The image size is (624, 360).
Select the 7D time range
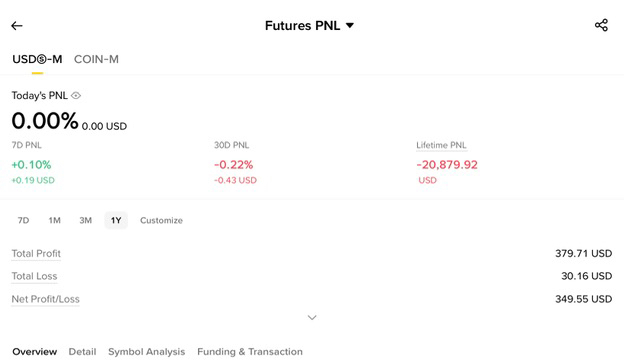point(23,220)
